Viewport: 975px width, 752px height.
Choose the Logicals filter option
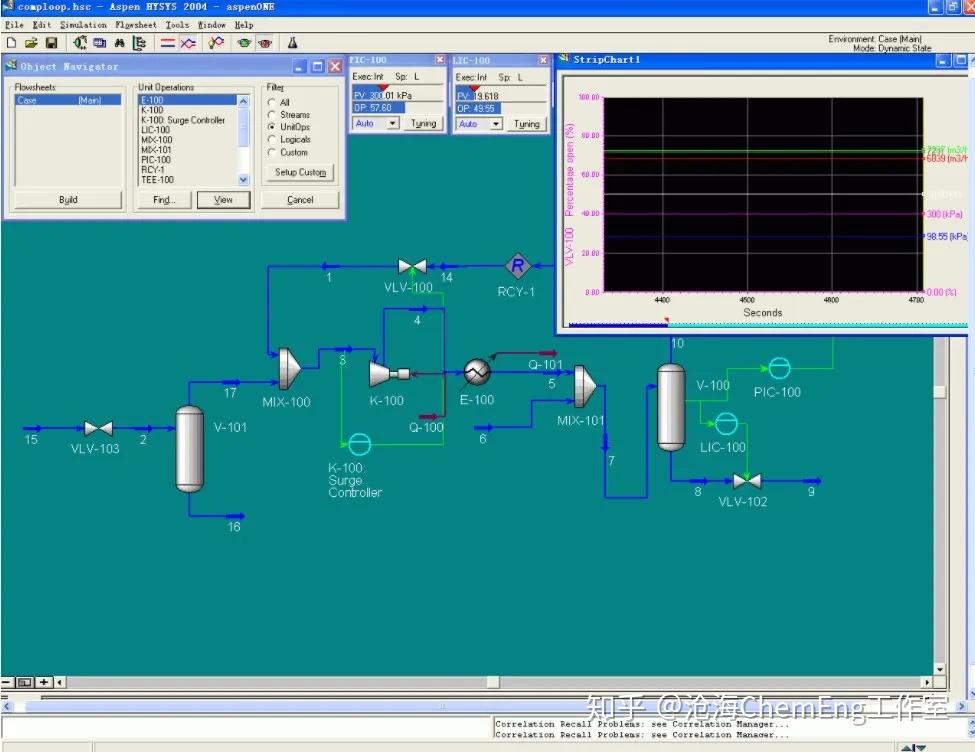[272, 140]
